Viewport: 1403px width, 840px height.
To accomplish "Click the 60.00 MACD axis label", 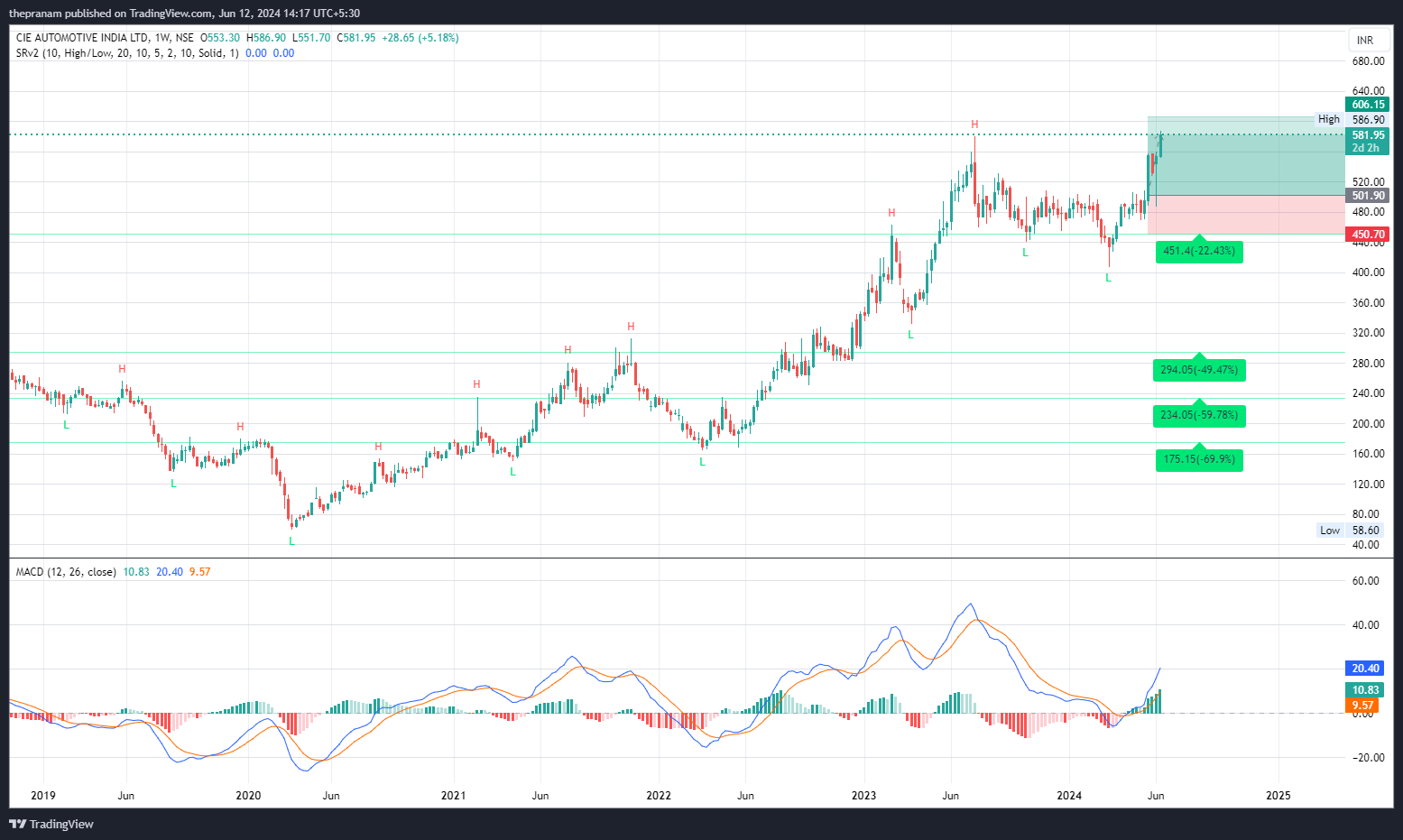I will (1366, 581).
